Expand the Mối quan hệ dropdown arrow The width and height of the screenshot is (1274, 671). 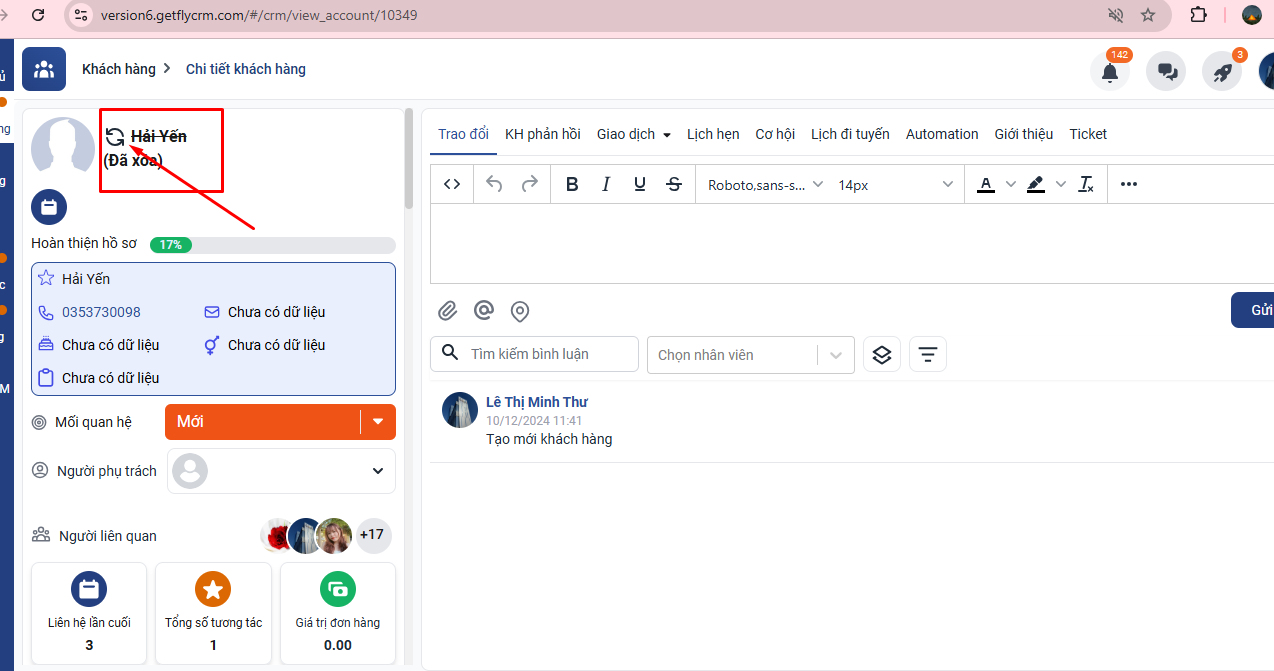pos(378,422)
